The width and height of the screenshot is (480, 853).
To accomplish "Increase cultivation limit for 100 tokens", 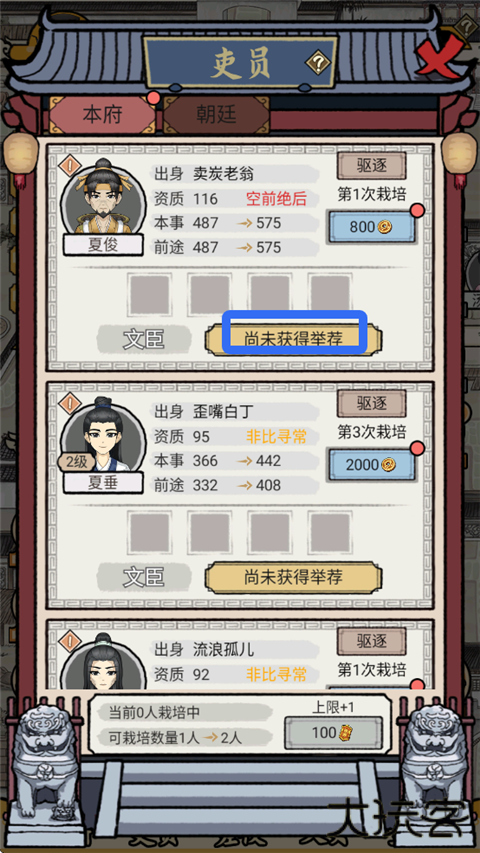I will coord(333,733).
